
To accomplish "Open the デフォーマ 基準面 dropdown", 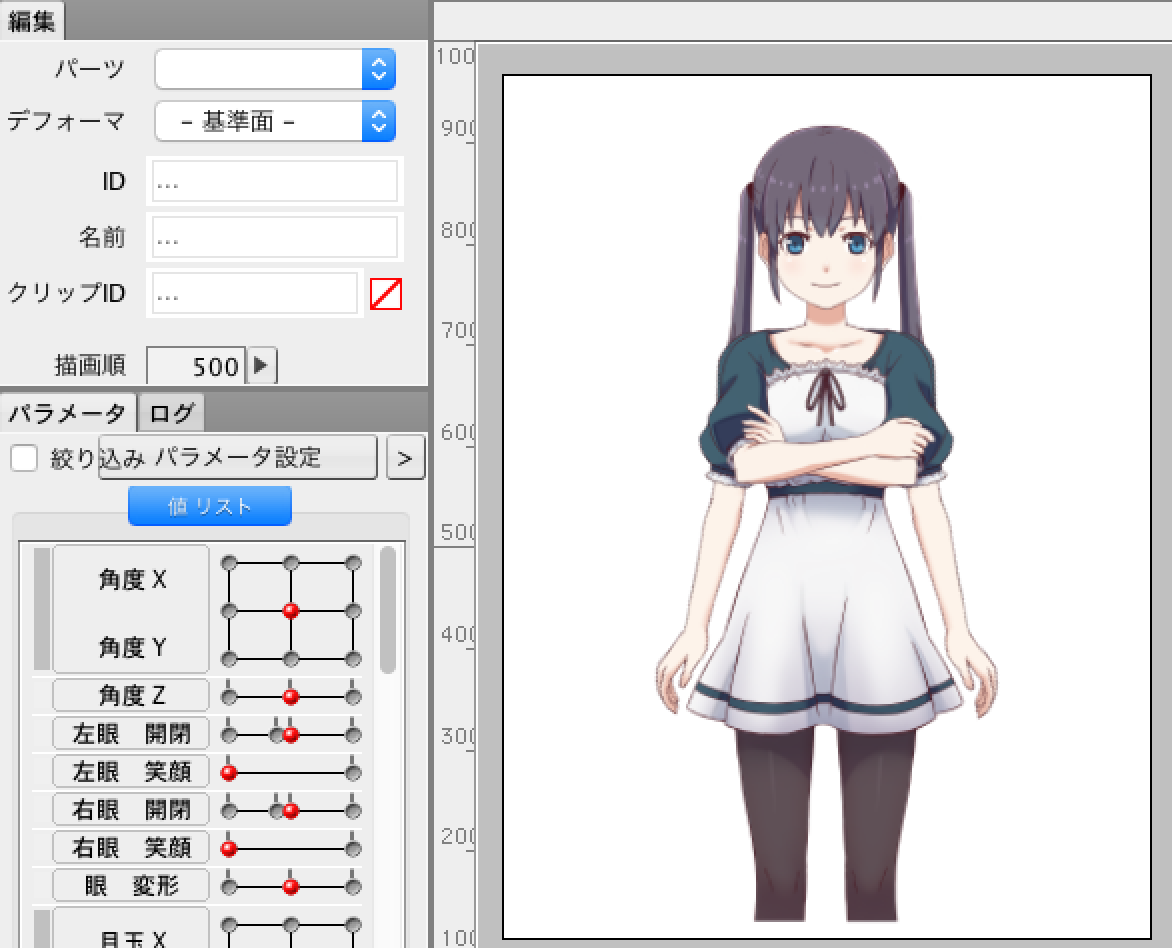I will [x=275, y=121].
